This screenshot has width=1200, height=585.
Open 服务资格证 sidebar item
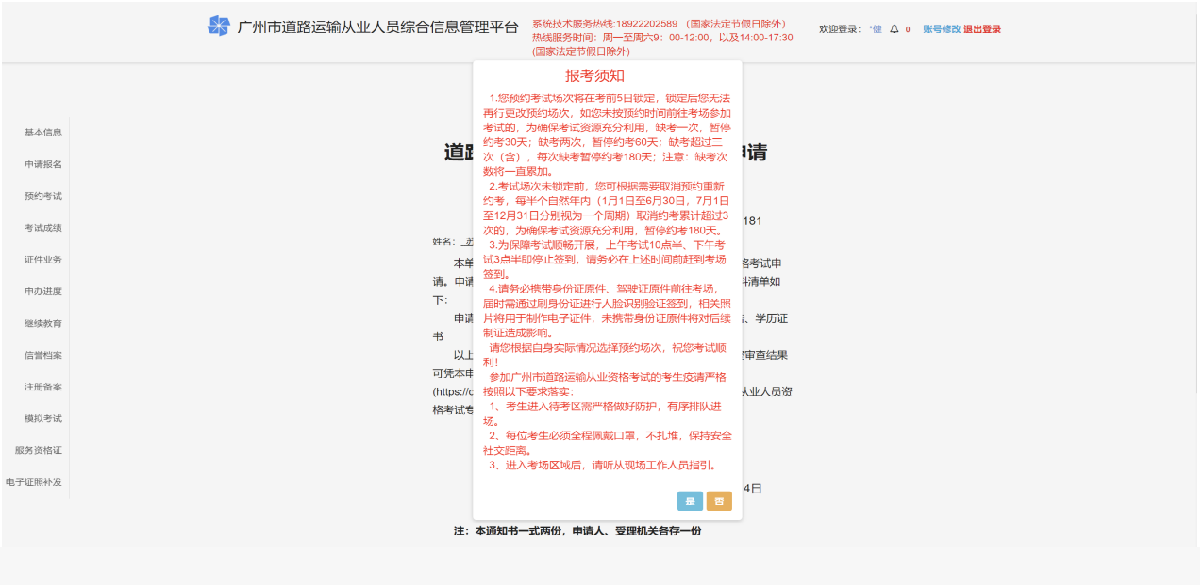coord(38,450)
